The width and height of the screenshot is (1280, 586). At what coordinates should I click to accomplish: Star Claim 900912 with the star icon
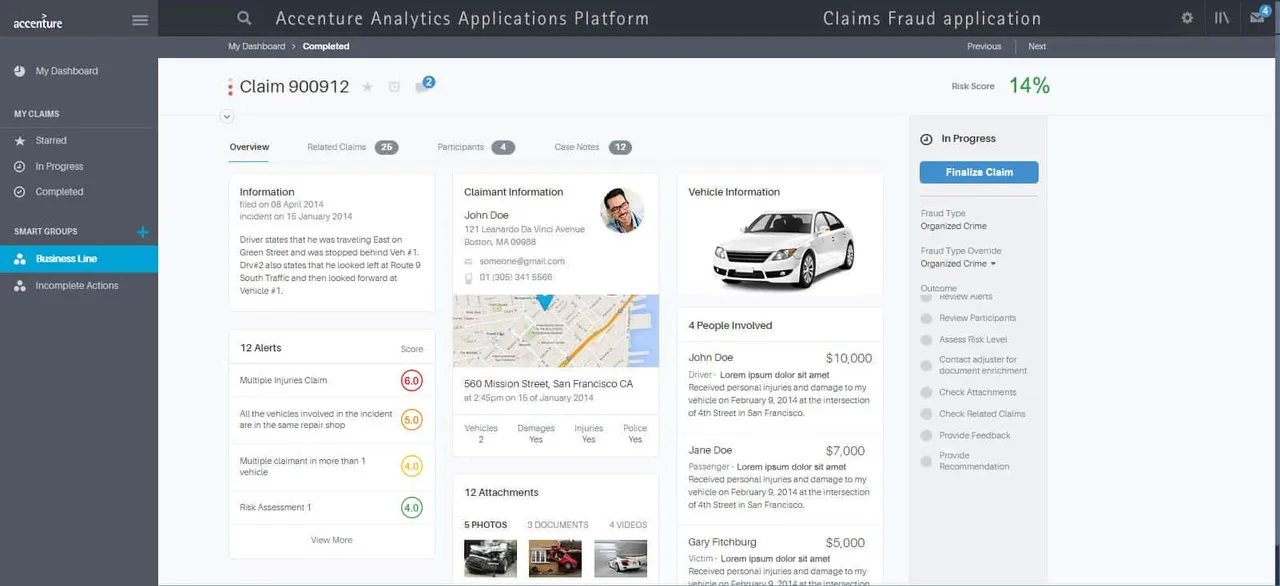(x=367, y=87)
